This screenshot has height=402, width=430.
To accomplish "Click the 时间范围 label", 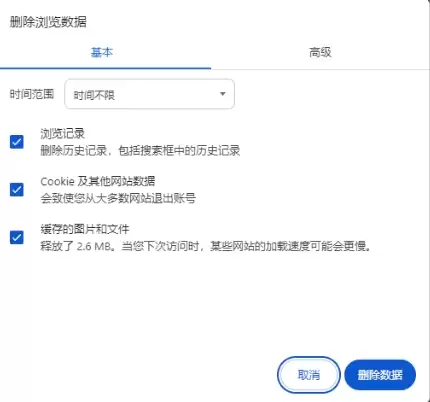I will click(x=32, y=94).
